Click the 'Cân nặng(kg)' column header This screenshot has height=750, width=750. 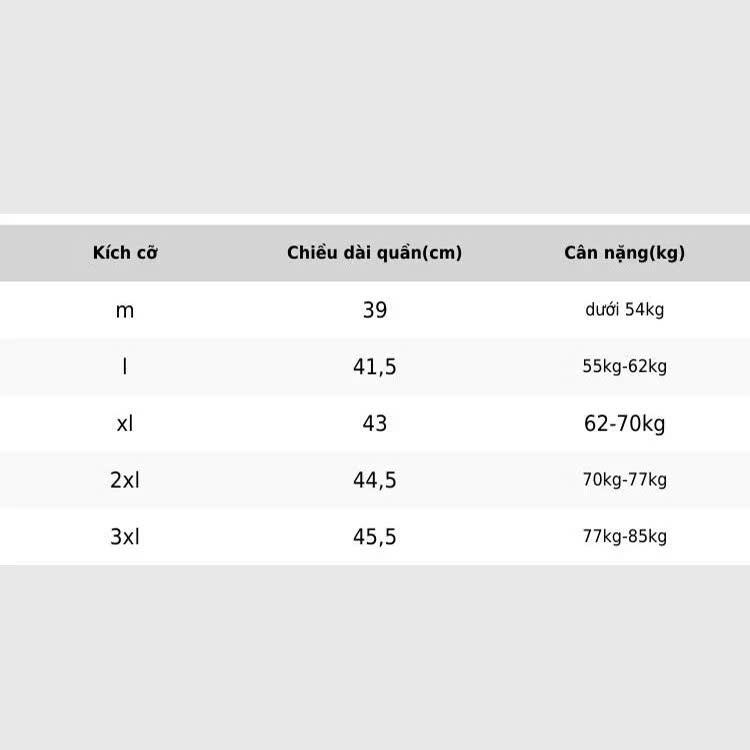point(624,253)
